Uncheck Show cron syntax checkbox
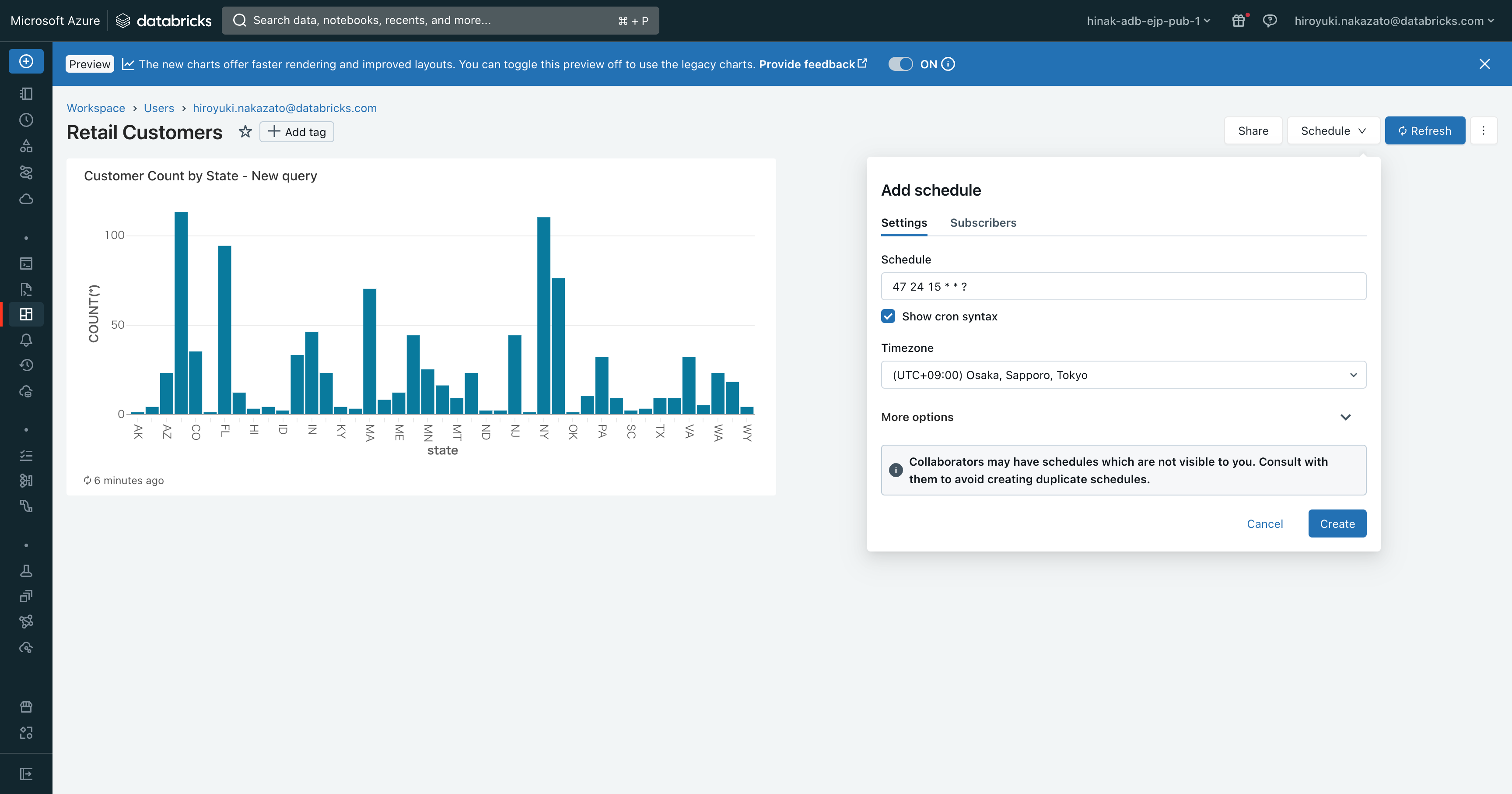The width and height of the screenshot is (1512, 794). [888, 316]
